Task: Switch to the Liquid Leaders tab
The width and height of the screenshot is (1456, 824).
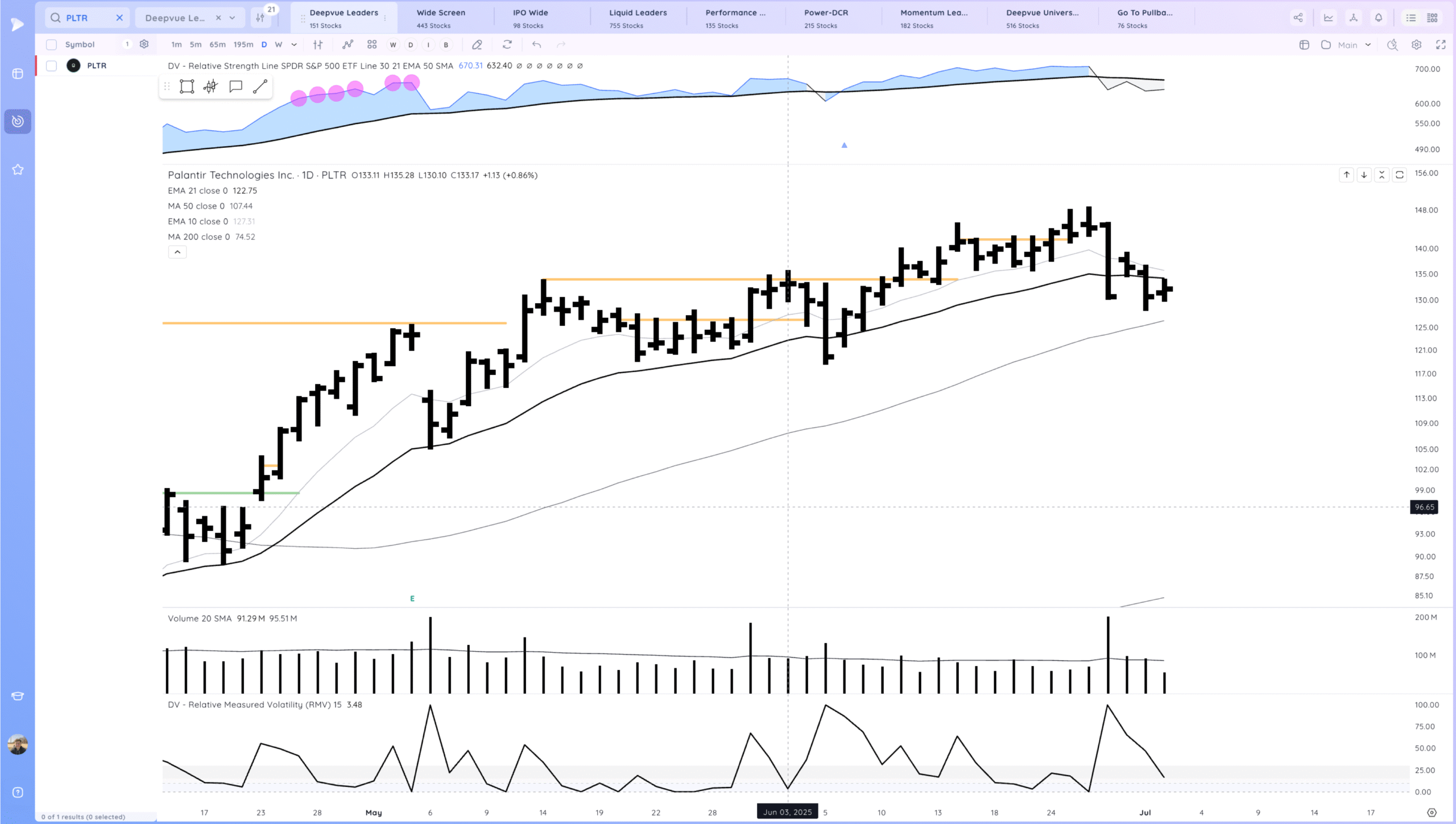Action: [x=638, y=18]
